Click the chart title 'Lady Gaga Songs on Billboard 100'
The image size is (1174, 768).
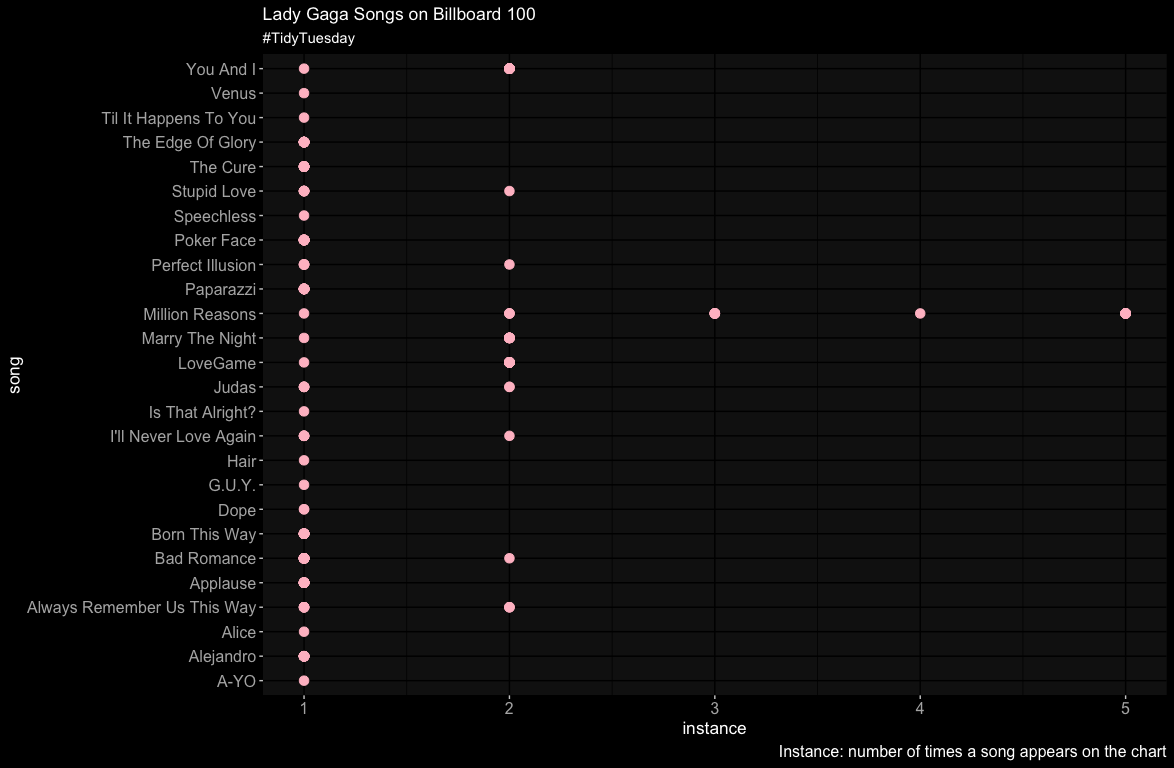click(399, 14)
